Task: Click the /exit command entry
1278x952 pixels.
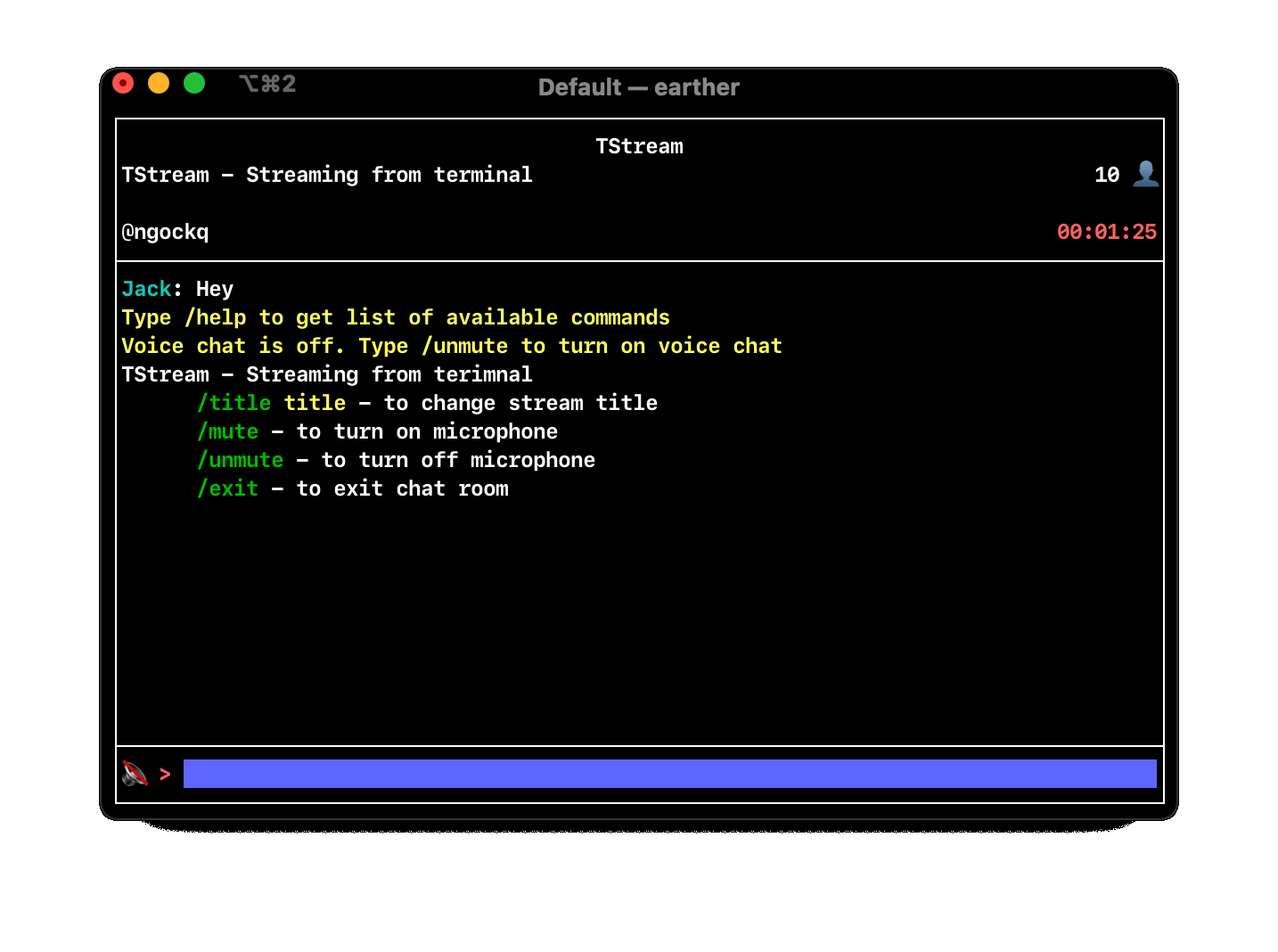Action: (227, 488)
